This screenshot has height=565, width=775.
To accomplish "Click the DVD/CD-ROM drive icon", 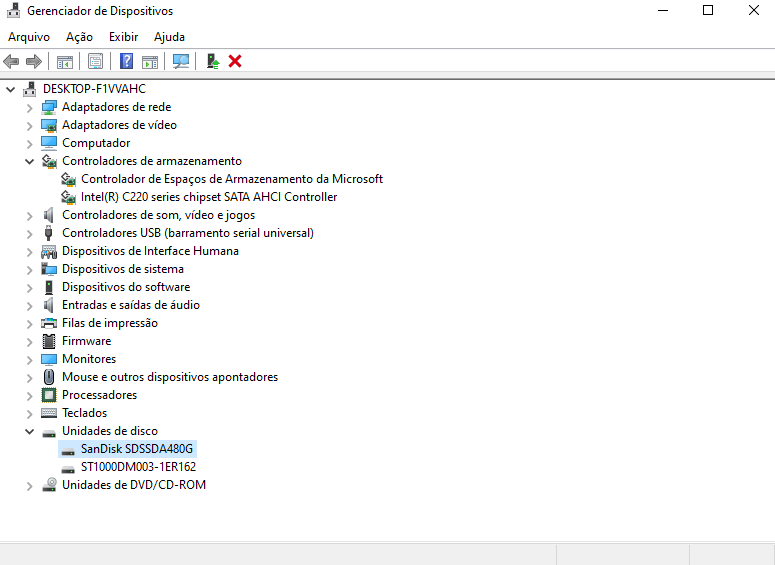I will tap(49, 484).
